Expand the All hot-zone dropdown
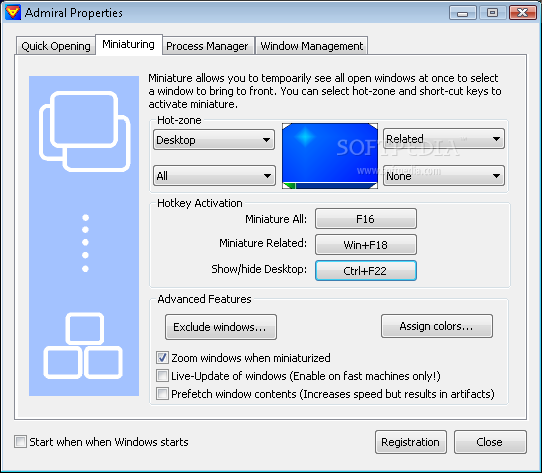Screen dimensions: 542x473 214,176
